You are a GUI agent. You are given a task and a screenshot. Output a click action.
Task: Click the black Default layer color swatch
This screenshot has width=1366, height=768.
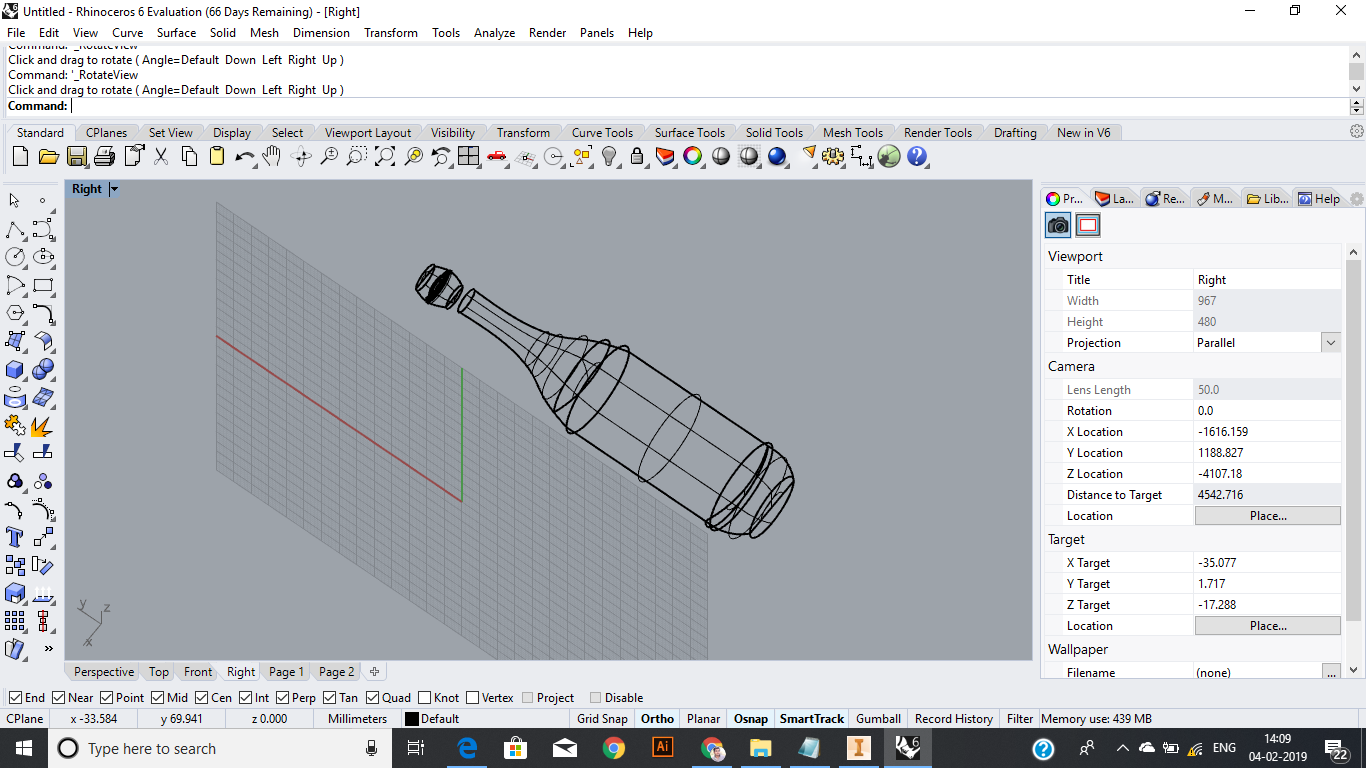coord(411,719)
